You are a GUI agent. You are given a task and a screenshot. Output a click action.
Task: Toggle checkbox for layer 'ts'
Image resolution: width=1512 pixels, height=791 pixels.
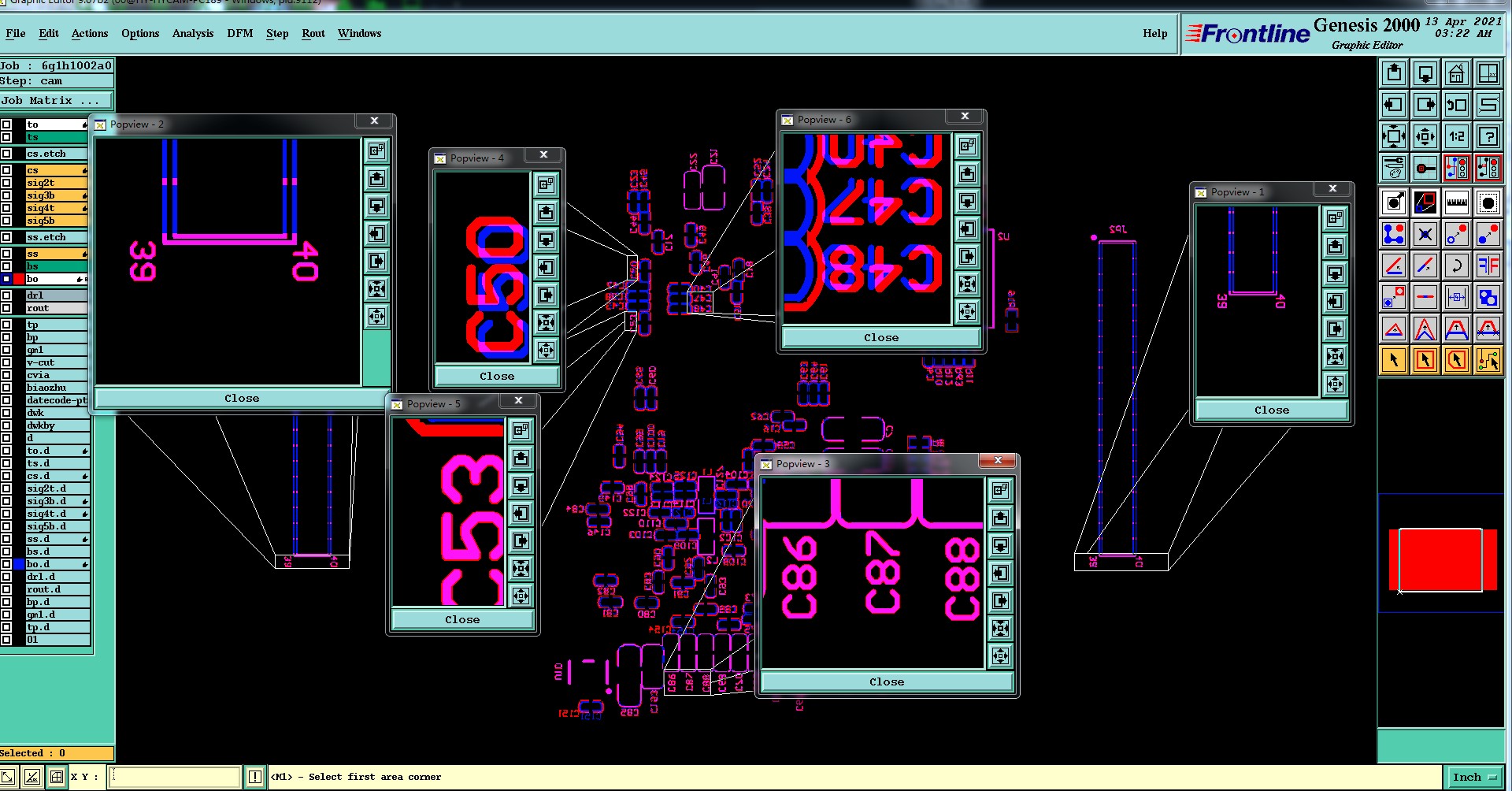click(x=6, y=137)
